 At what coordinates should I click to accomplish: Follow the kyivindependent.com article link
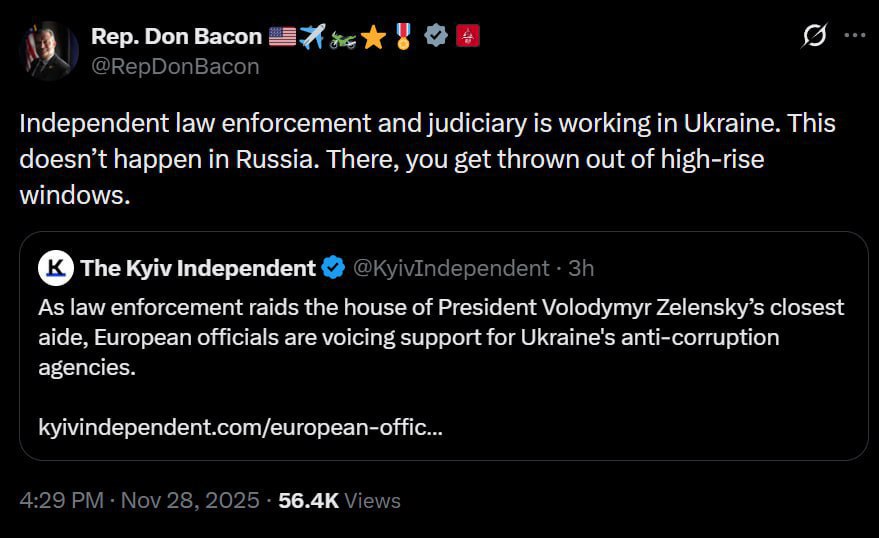click(241, 429)
